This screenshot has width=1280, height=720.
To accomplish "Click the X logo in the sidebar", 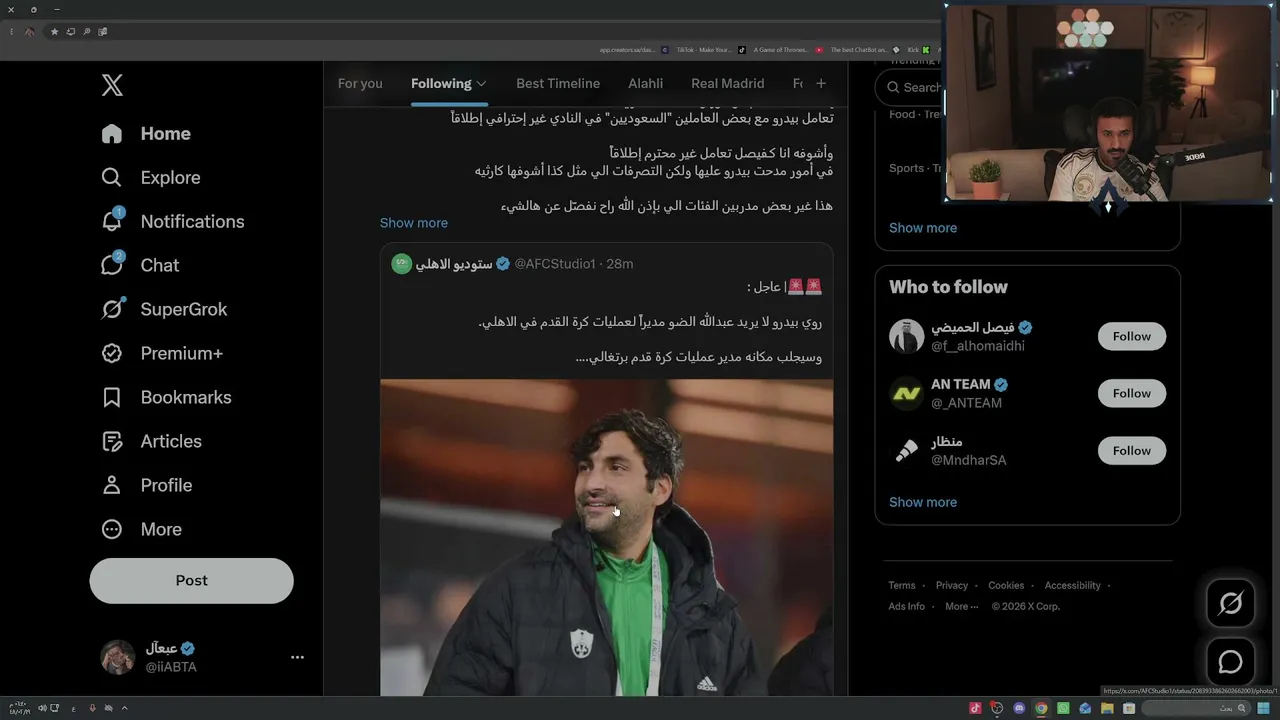I will 112,85.
